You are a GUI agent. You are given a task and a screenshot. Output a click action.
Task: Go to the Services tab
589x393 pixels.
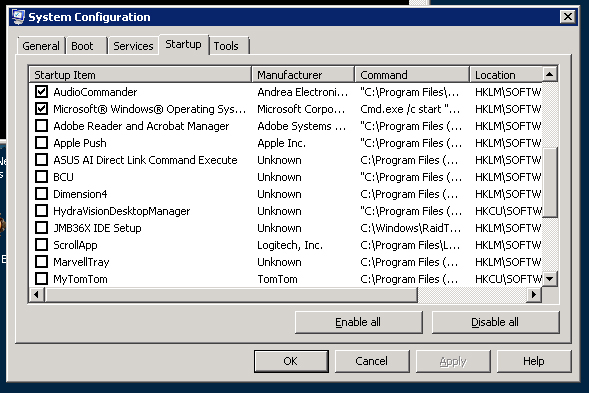pyautogui.click(x=133, y=46)
